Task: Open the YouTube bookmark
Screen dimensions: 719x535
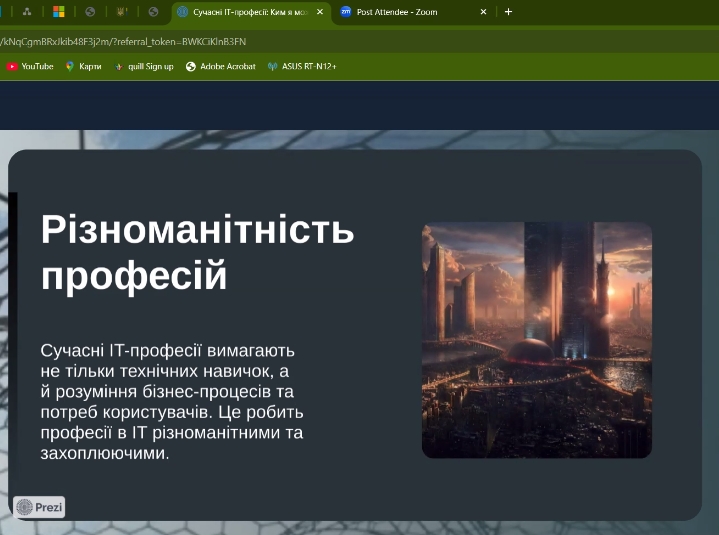Action: pyautogui.click(x=30, y=66)
